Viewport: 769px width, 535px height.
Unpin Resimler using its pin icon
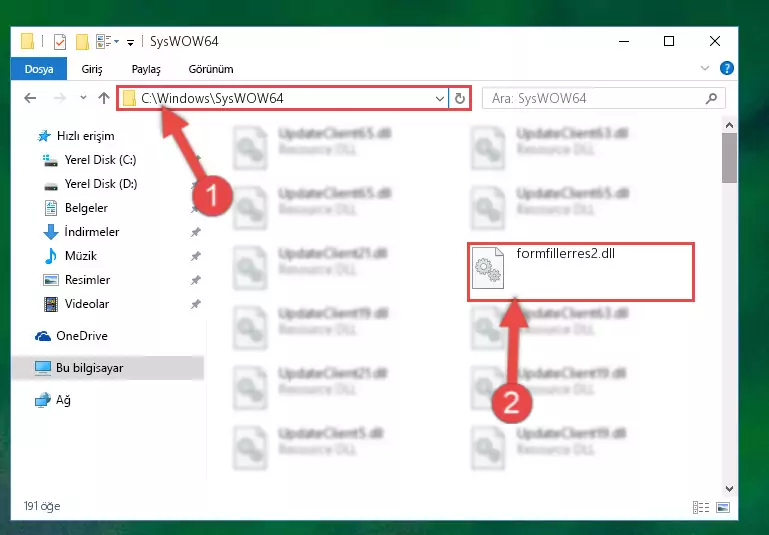pos(195,280)
